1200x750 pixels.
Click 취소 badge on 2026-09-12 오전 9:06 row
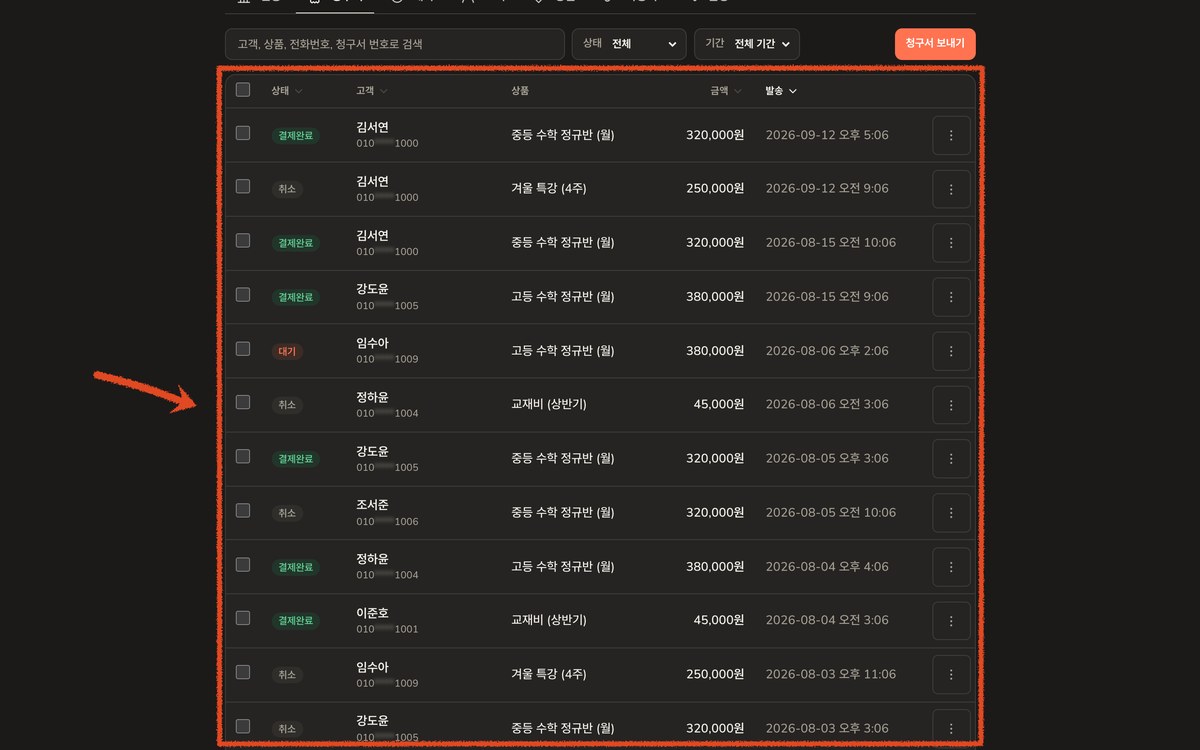pyautogui.click(x=287, y=190)
